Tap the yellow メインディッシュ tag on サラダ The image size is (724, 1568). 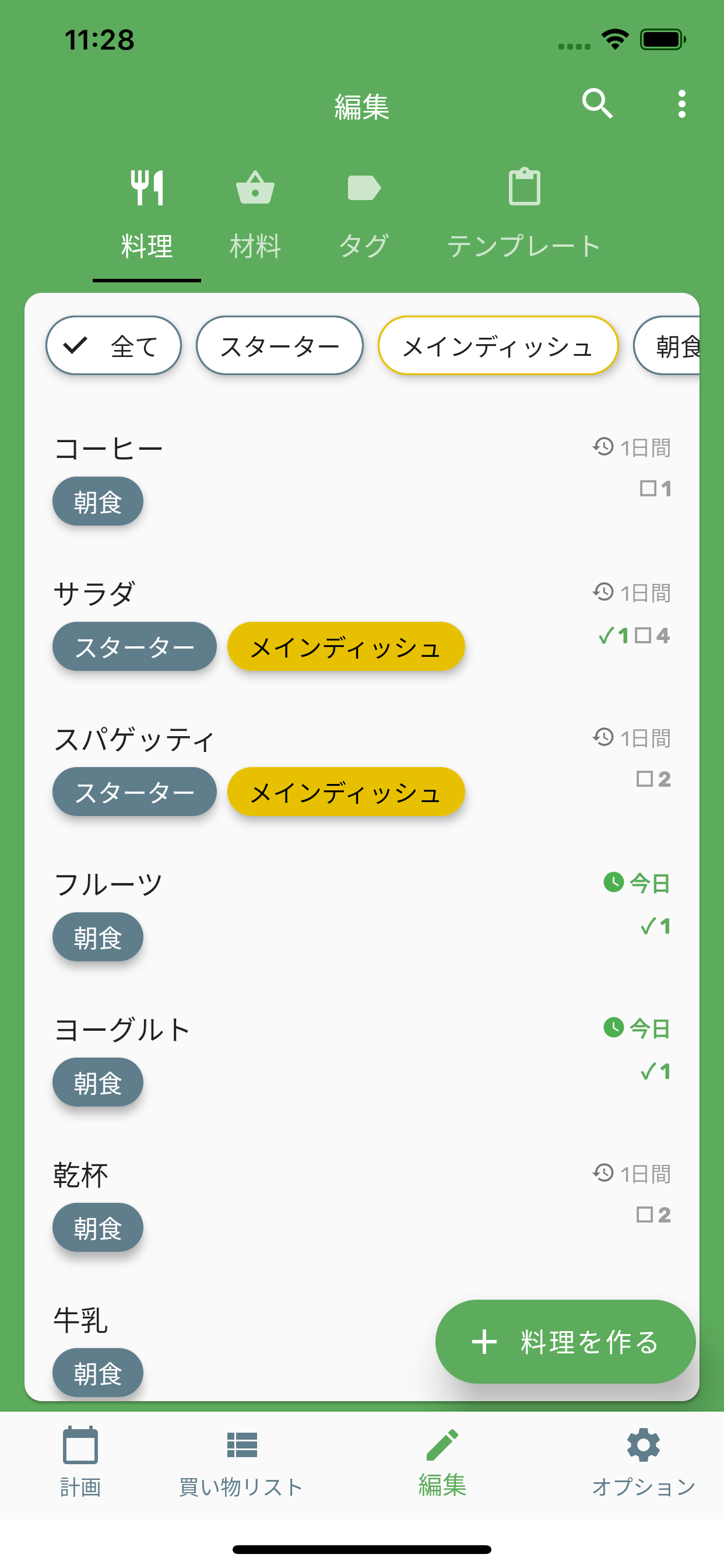point(346,646)
